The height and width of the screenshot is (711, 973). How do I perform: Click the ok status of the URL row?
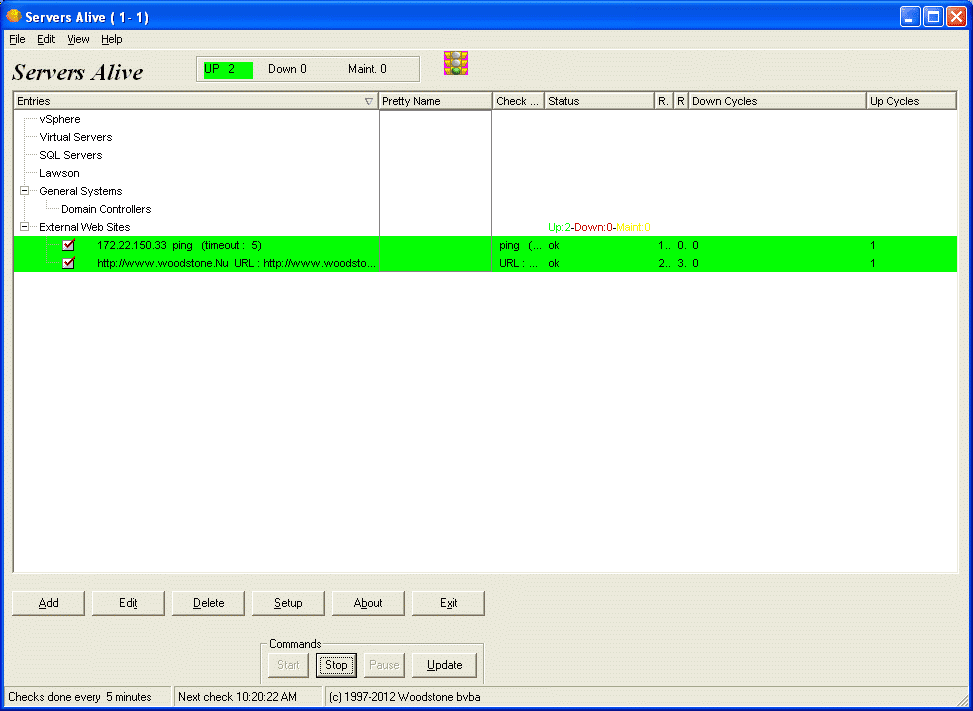point(554,263)
